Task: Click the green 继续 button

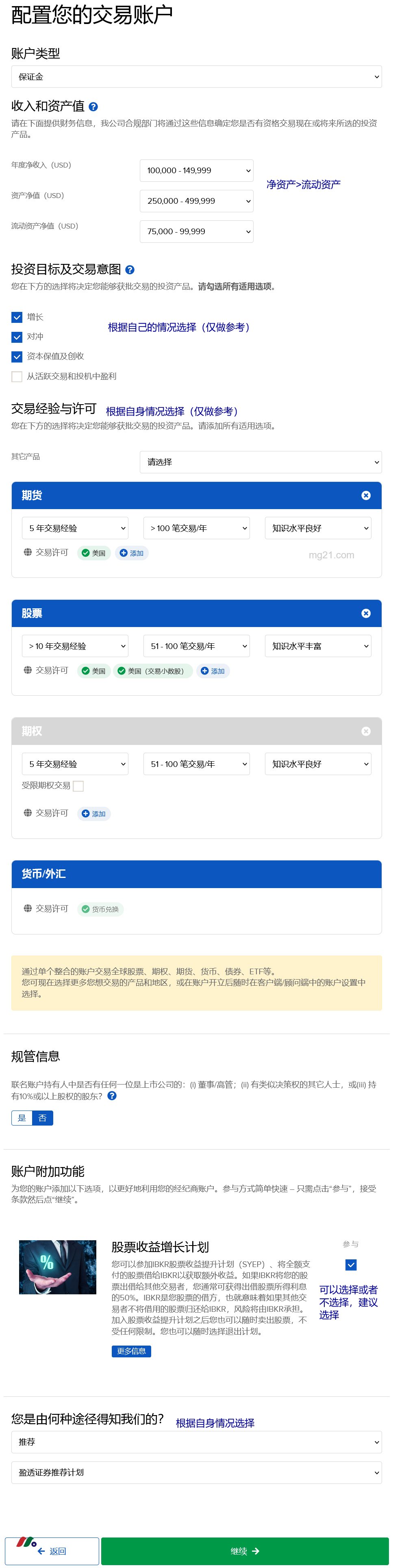Action: click(245, 1551)
